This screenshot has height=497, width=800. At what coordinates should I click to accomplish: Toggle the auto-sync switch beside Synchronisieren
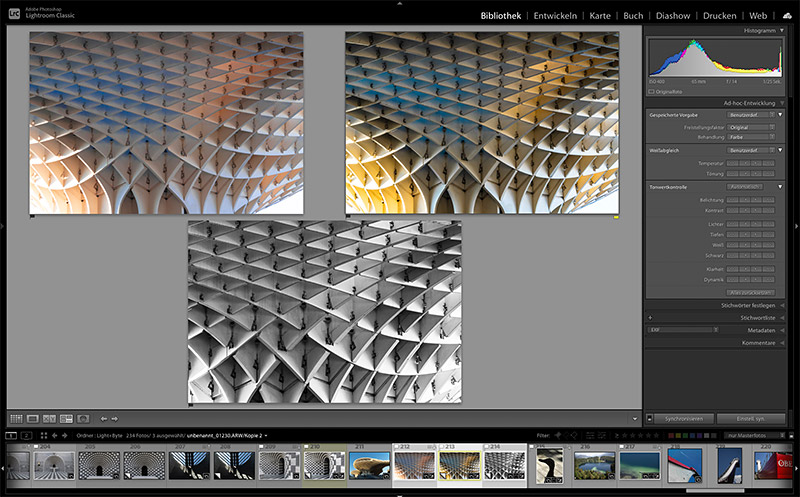click(x=650, y=417)
